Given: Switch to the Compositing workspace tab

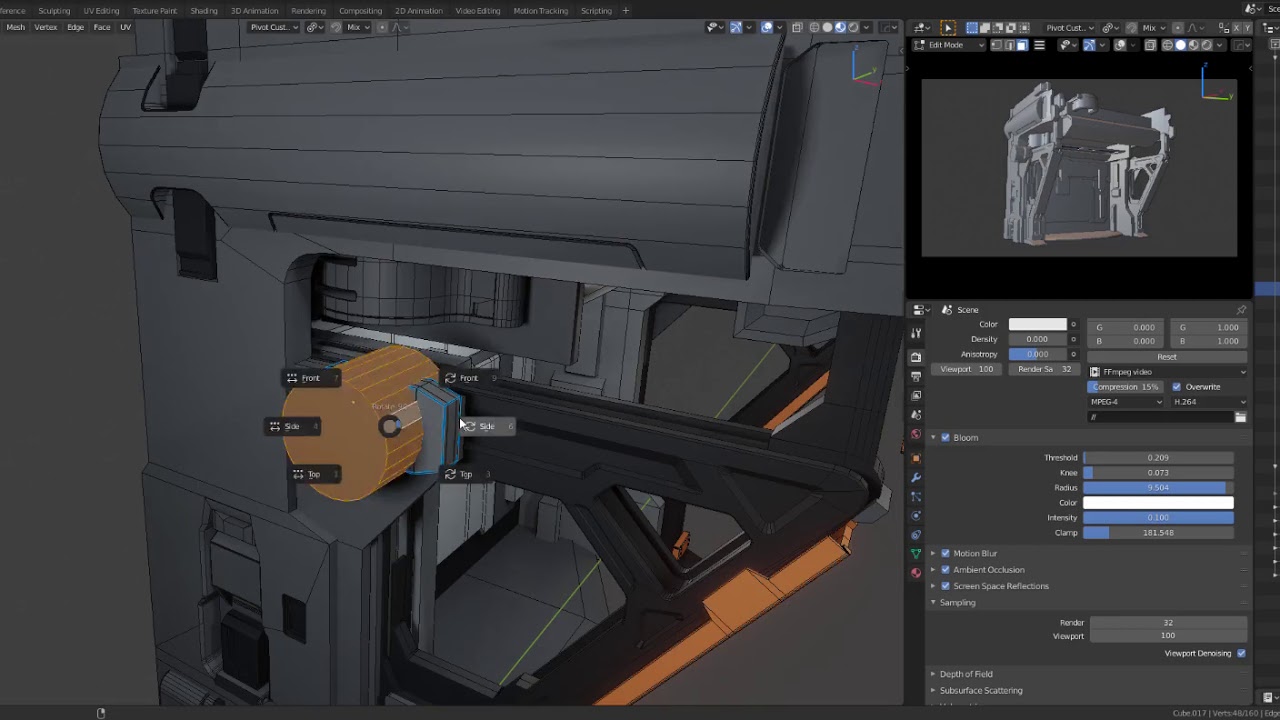Looking at the screenshot, I should pyautogui.click(x=360, y=11).
